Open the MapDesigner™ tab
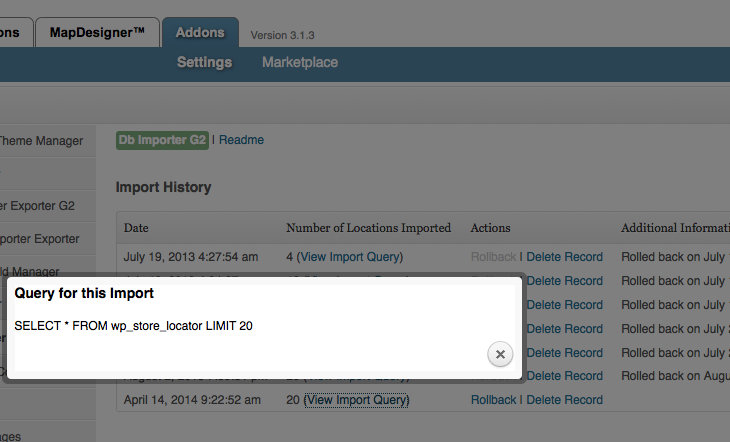Screen dimensions: 730x442 (97, 33)
